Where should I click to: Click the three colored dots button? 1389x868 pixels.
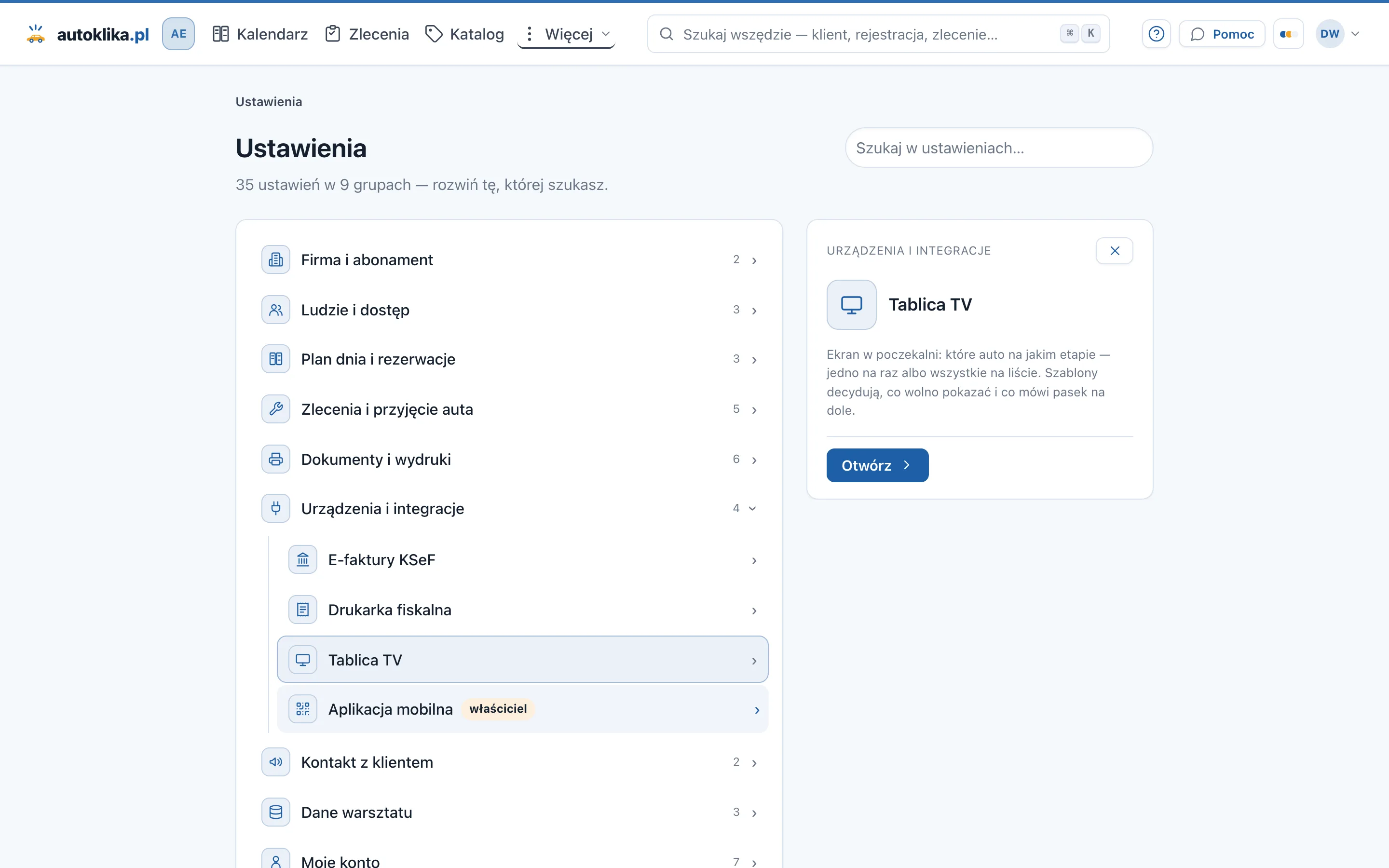pyautogui.click(x=1288, y=34)
